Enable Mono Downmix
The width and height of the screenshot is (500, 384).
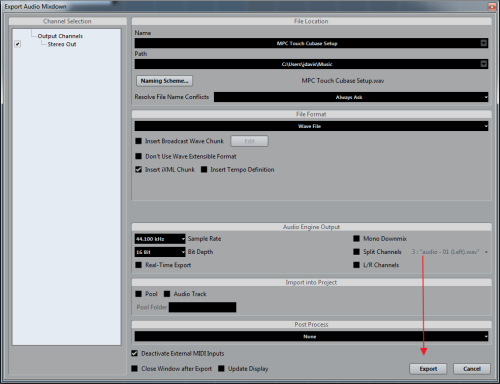(356, 239)
